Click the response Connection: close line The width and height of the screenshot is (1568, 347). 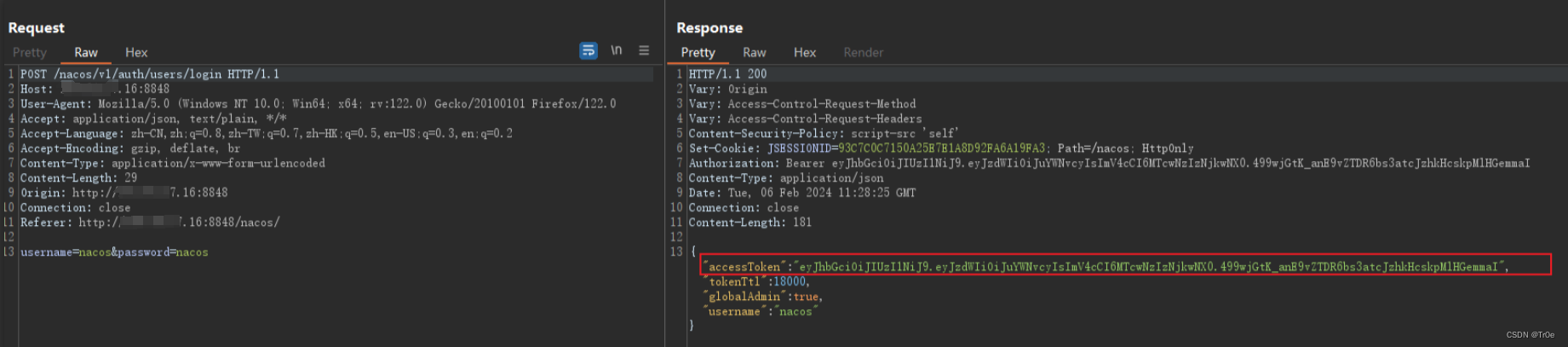(x=744, y=208)
